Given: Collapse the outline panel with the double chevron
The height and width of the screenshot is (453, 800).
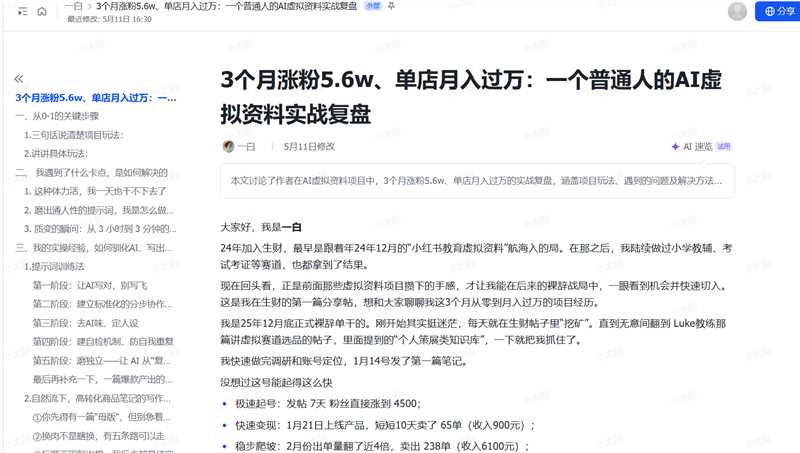Looking at the screenshot, I should pos(19,79).
